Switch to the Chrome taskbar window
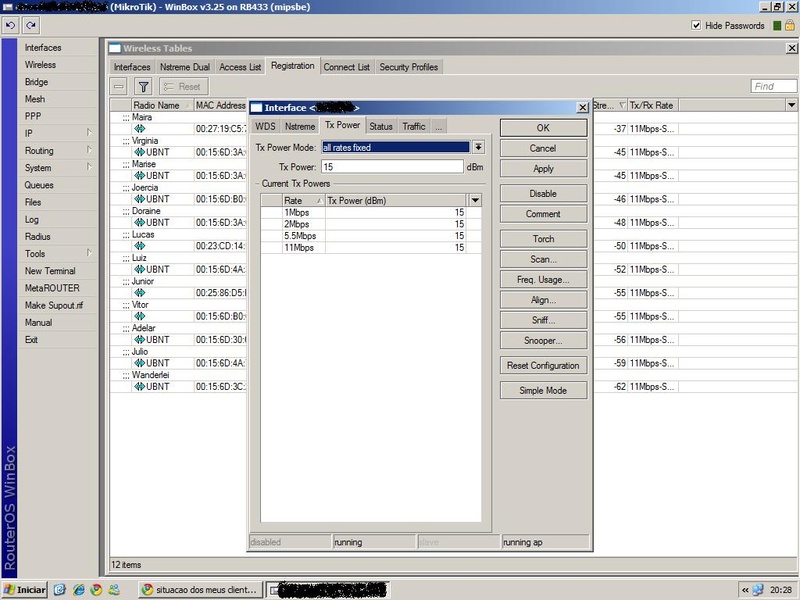Screen dimensions: 800x600 pos(201,590)
